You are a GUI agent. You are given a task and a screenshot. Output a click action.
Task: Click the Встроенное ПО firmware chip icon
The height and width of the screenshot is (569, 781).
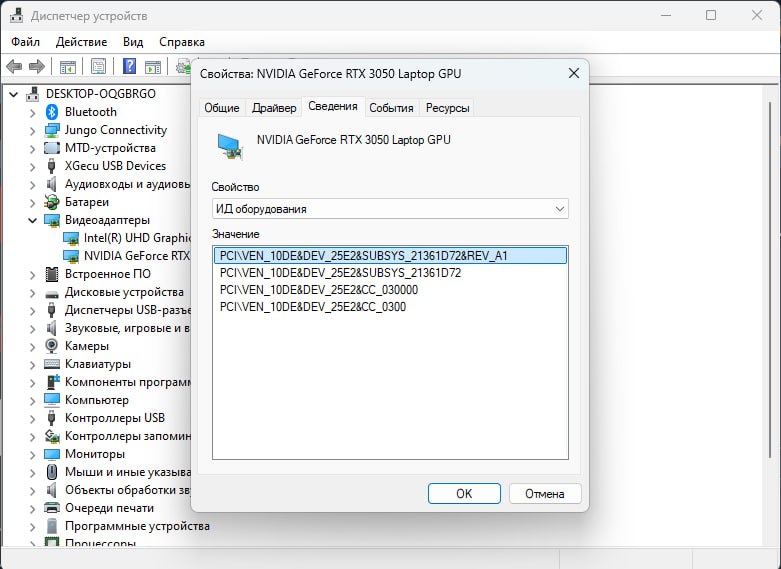pos(52,274)
